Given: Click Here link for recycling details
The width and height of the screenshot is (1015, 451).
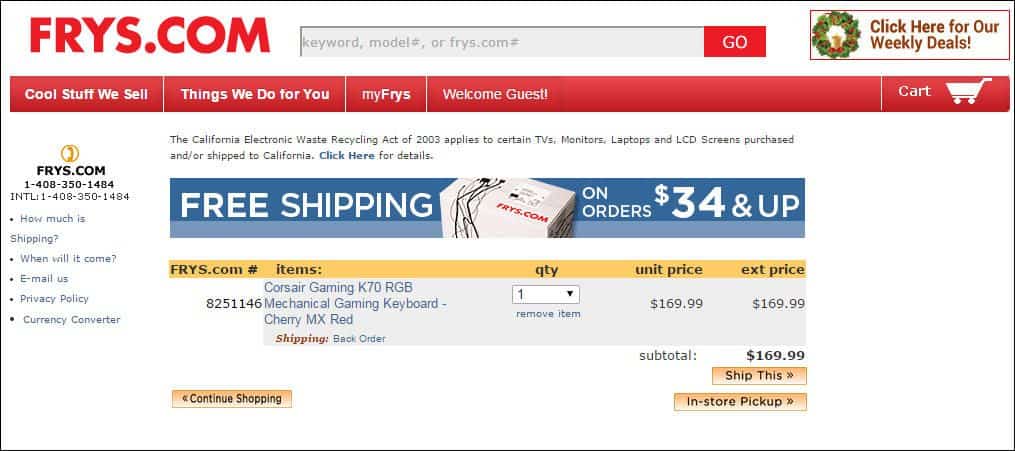Looking at the screenshot, I should (x=347, y=156).
